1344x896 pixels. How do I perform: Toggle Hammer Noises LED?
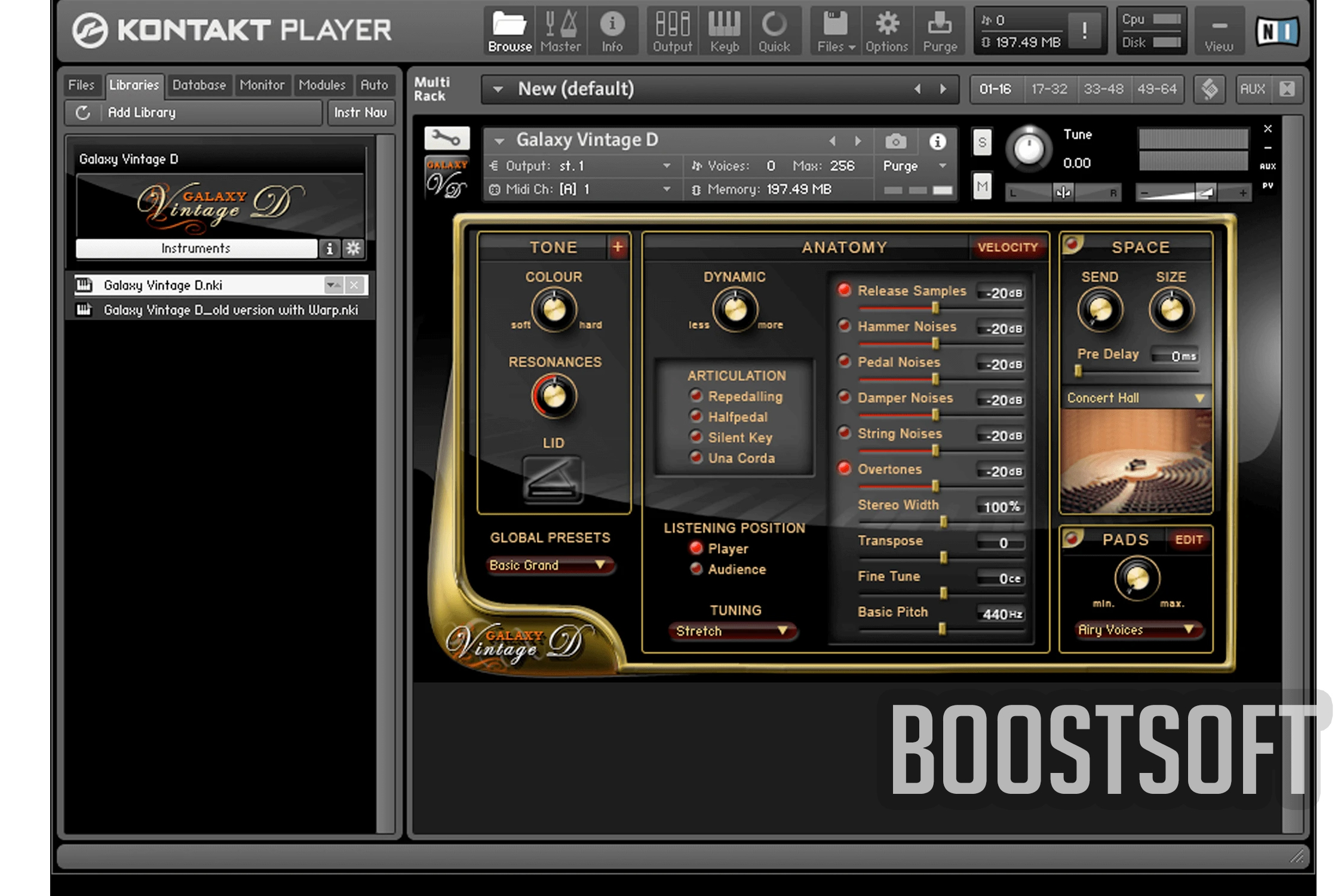pos(844,326)
